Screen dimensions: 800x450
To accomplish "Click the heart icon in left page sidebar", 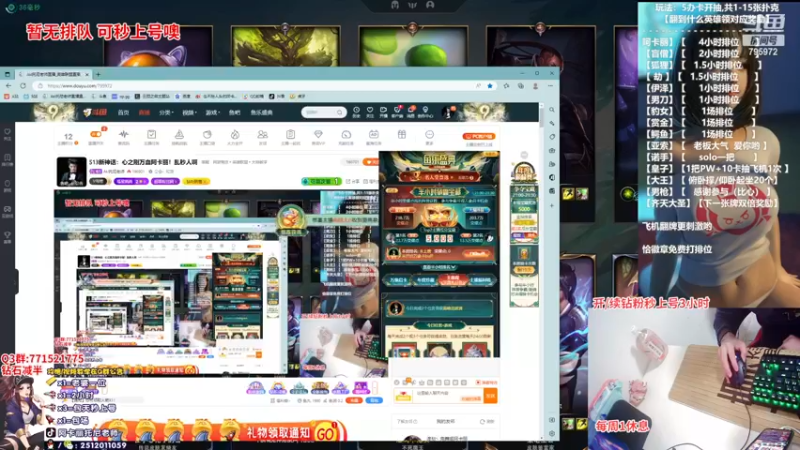I will (x=7, y=134).
